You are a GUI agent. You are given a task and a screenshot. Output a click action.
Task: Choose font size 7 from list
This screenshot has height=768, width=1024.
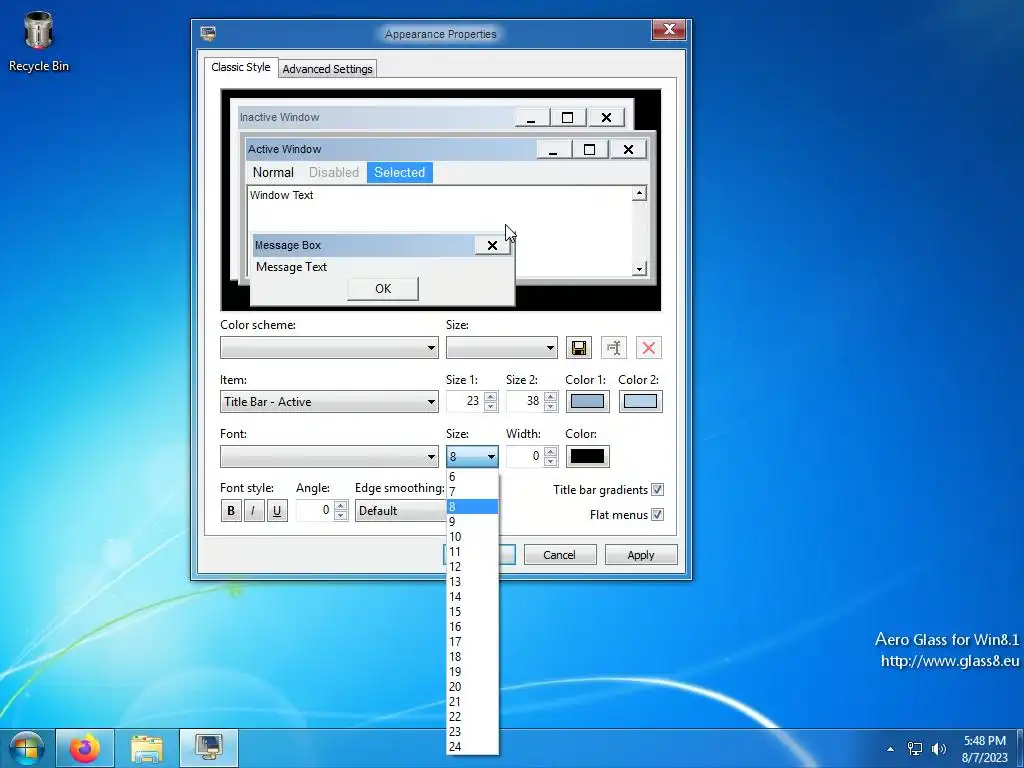point(472,492)
